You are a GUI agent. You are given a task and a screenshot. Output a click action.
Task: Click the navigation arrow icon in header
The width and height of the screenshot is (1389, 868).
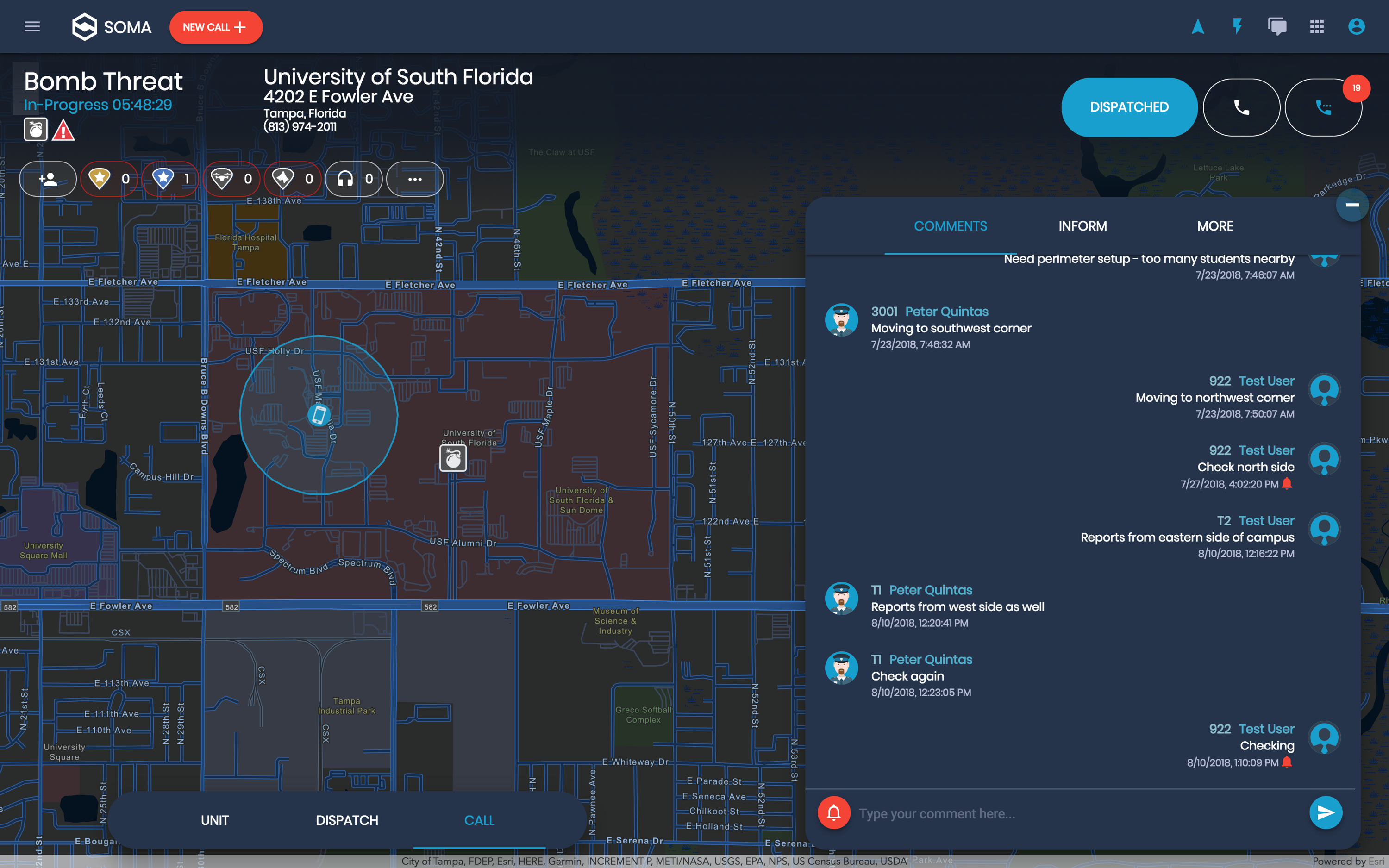1198,27
